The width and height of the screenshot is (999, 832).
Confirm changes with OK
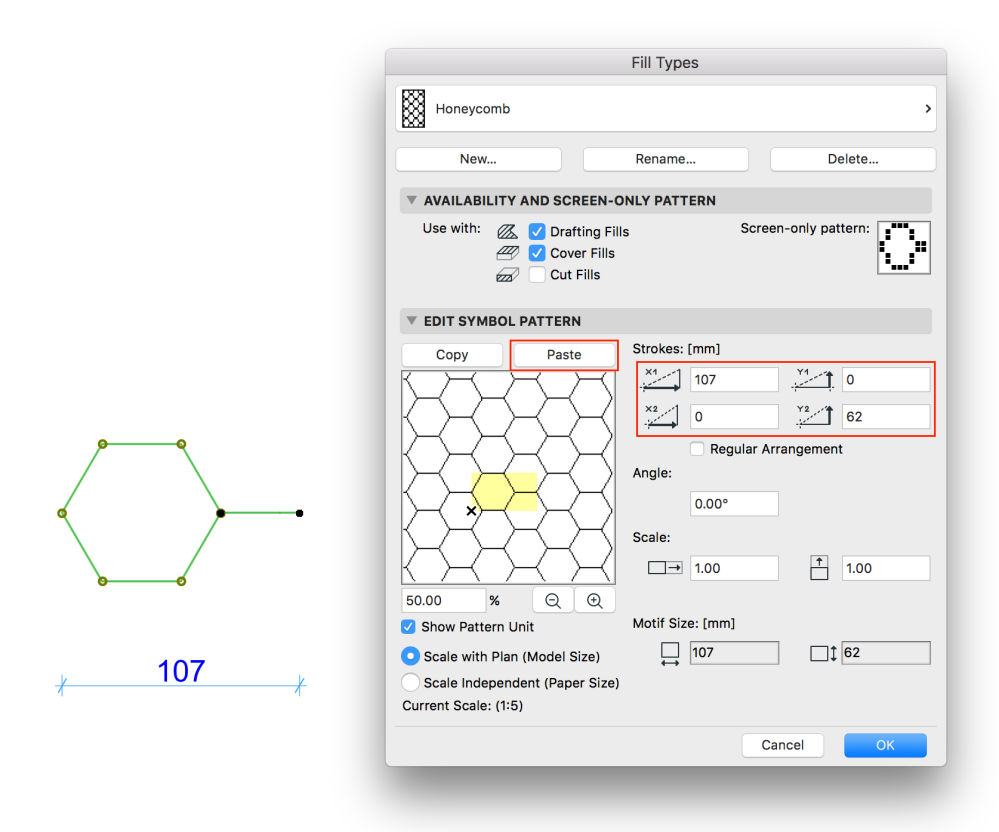click(x=884, y=745)
